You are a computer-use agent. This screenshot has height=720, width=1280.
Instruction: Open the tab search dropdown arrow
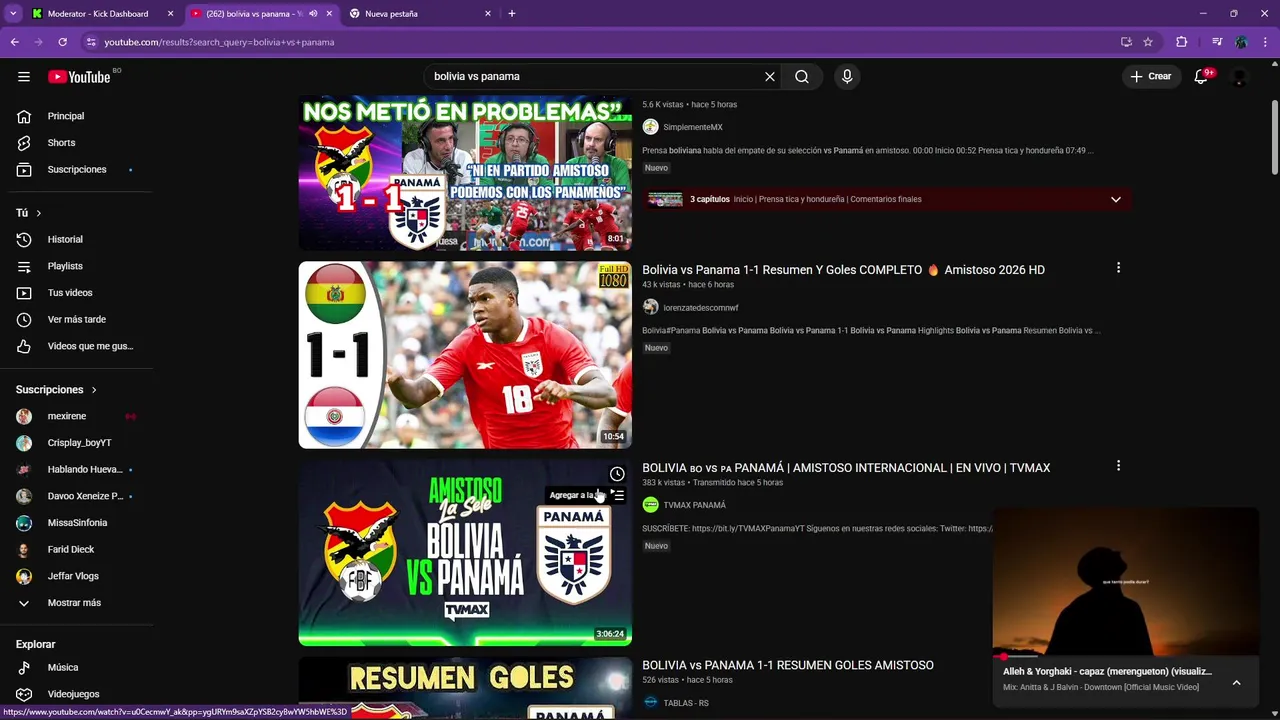13,14
